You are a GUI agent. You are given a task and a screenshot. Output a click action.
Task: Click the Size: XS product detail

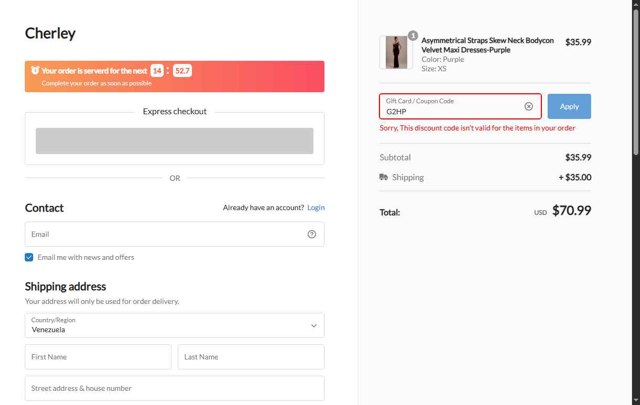coord(434,69)
